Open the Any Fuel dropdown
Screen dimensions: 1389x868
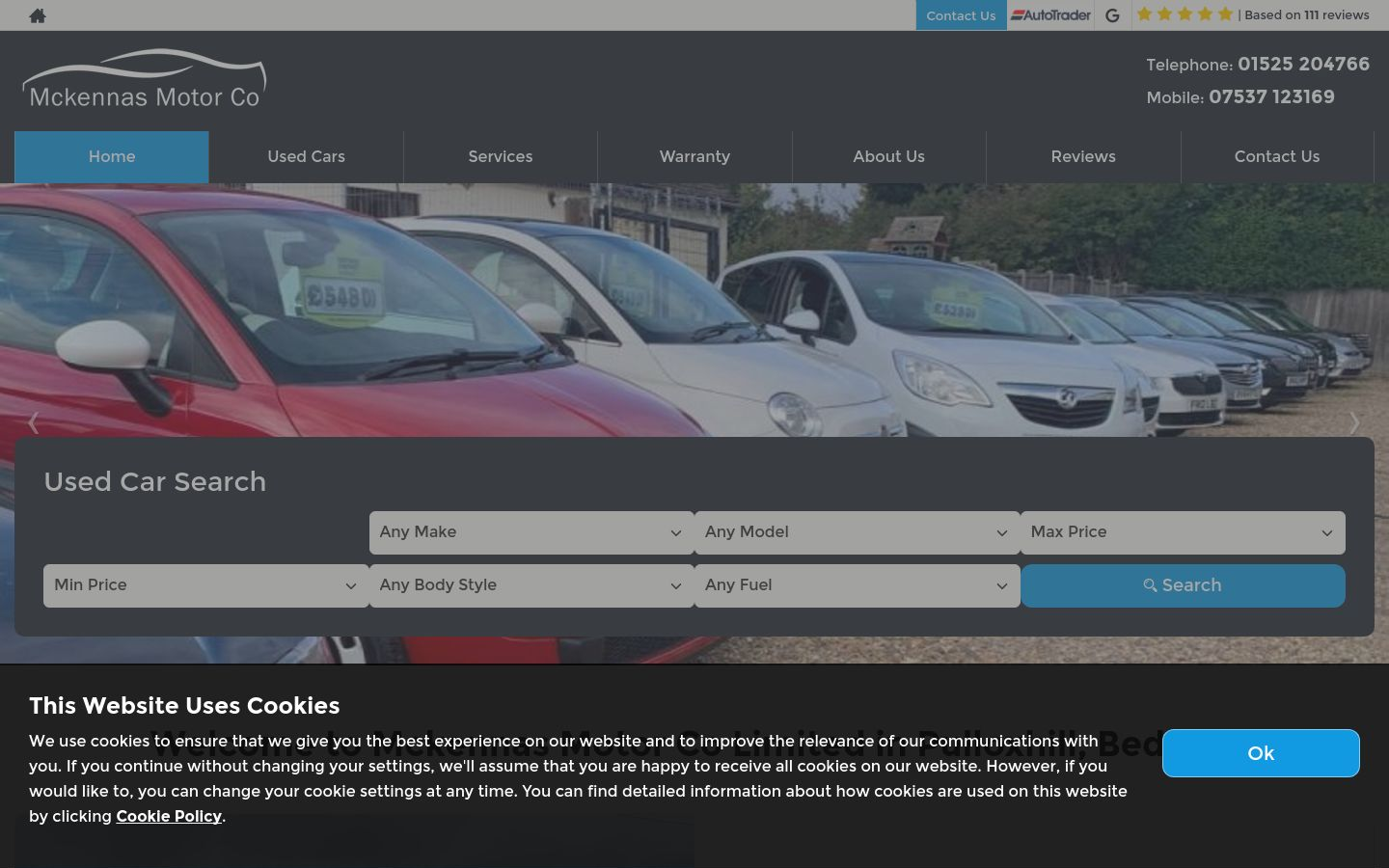click(857, 585)
